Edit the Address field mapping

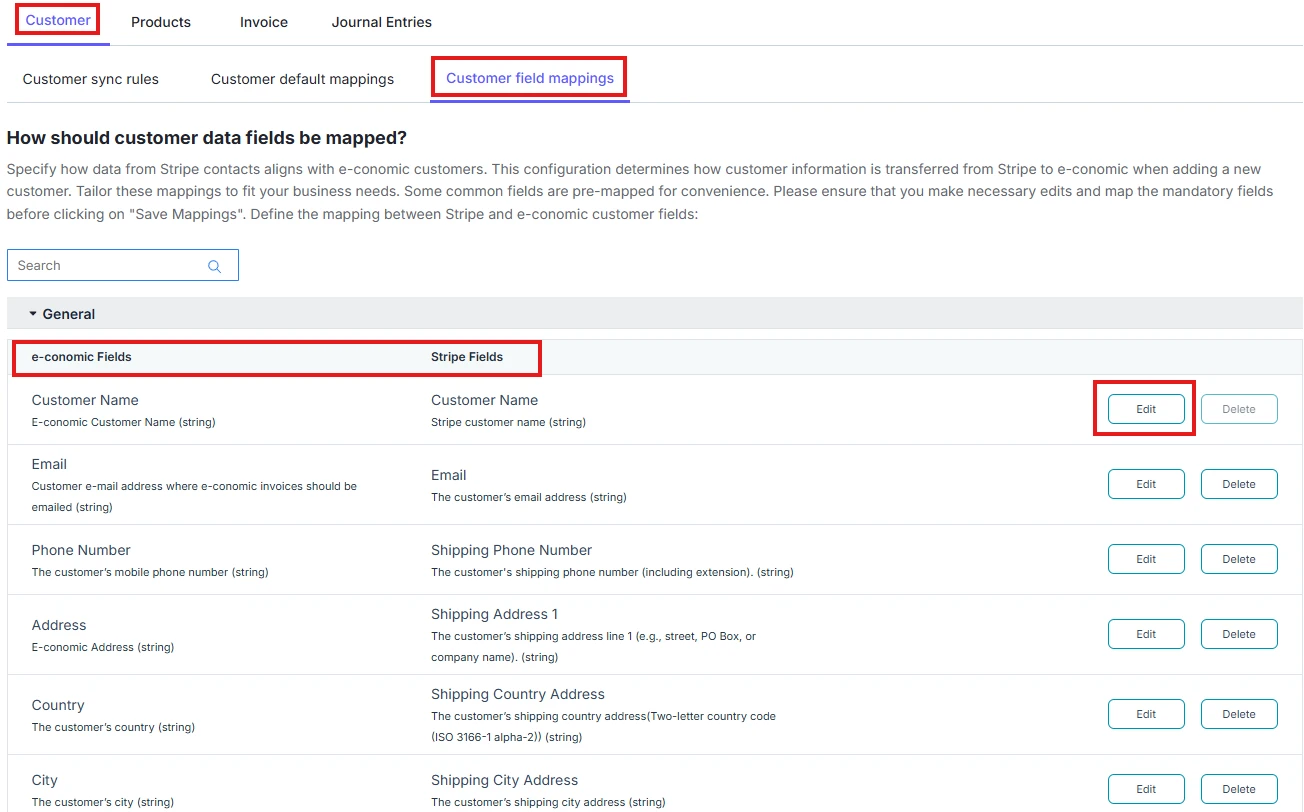click(x=1146, y=634)
